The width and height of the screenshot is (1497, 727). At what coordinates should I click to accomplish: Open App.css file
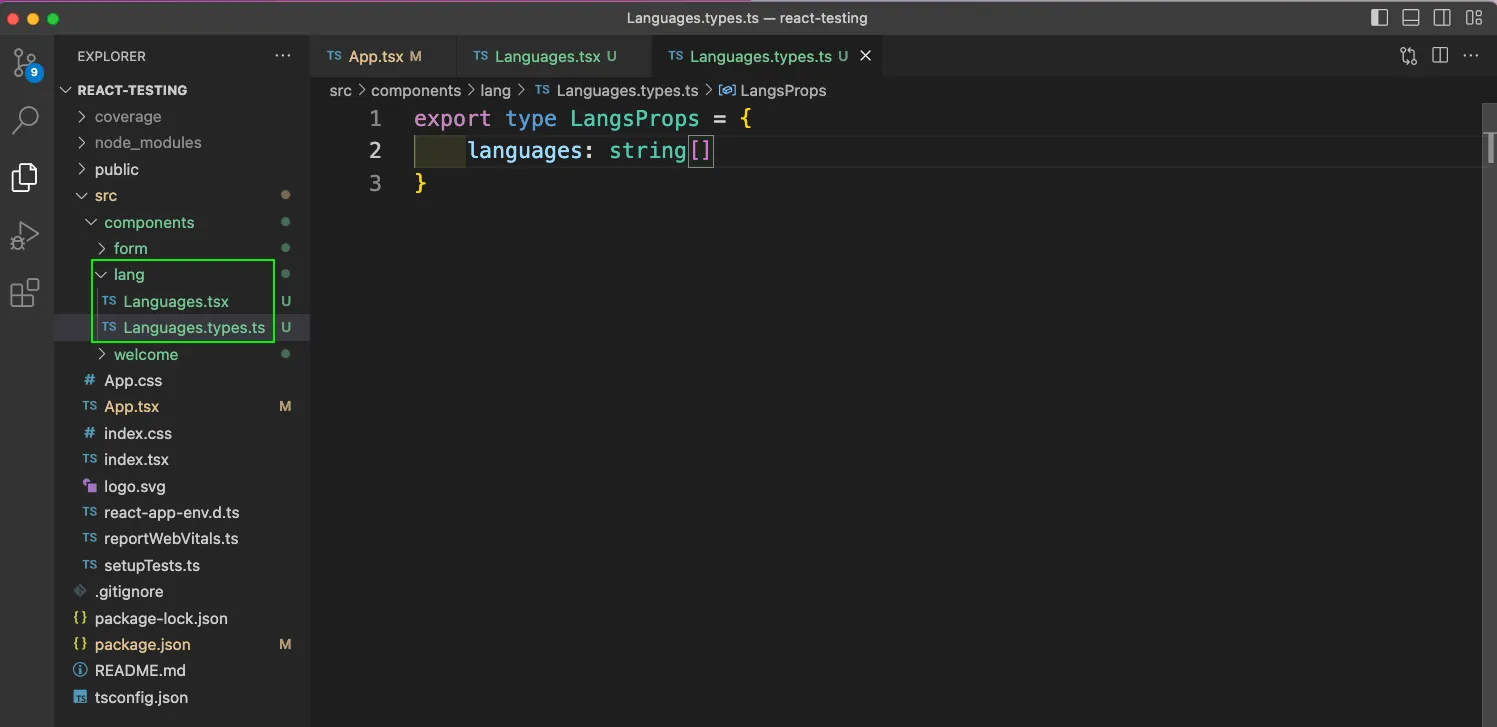pyautogui.click(x=182, y=381)
